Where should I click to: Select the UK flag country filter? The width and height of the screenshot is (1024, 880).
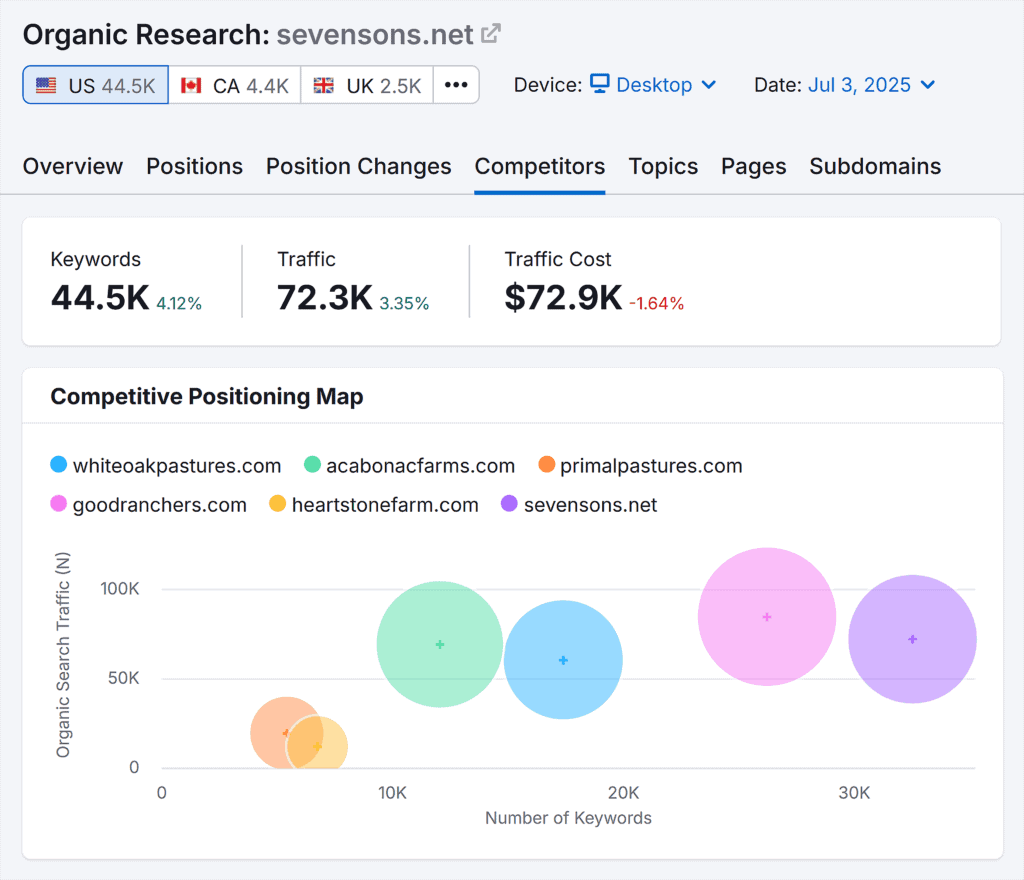click(x=322, y=85)
